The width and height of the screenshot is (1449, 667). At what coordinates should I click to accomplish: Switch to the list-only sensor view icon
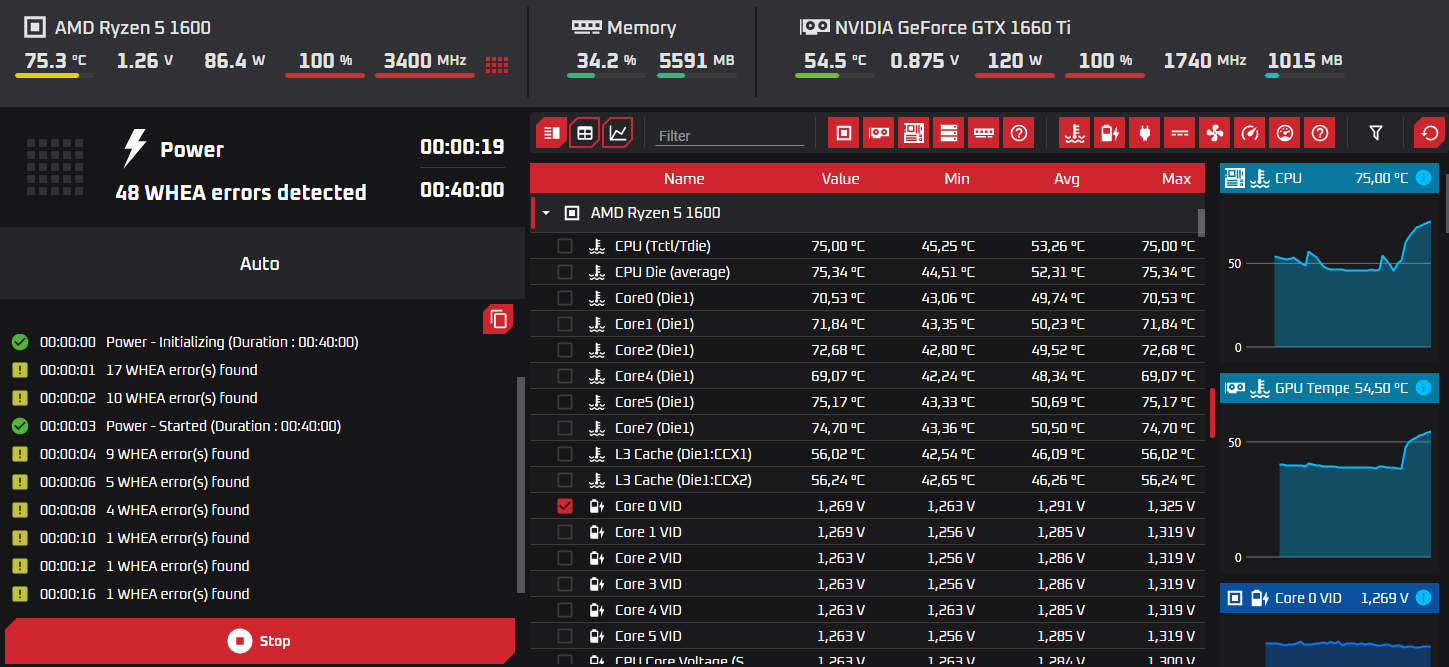pyautogui.click(x=551, y=132)
